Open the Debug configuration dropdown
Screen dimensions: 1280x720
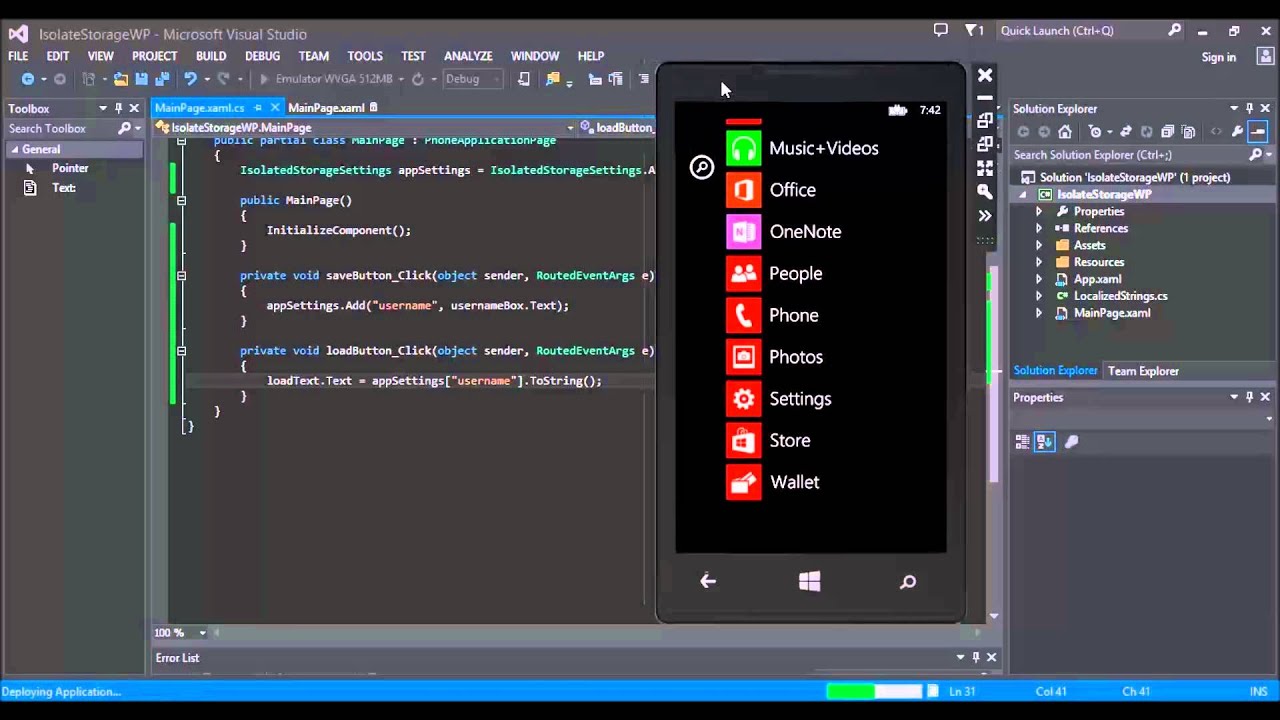(x=472, y=79)
